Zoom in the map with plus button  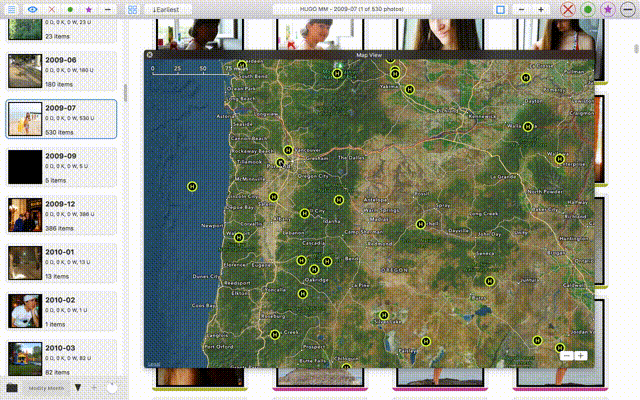(x=580, y=356)
